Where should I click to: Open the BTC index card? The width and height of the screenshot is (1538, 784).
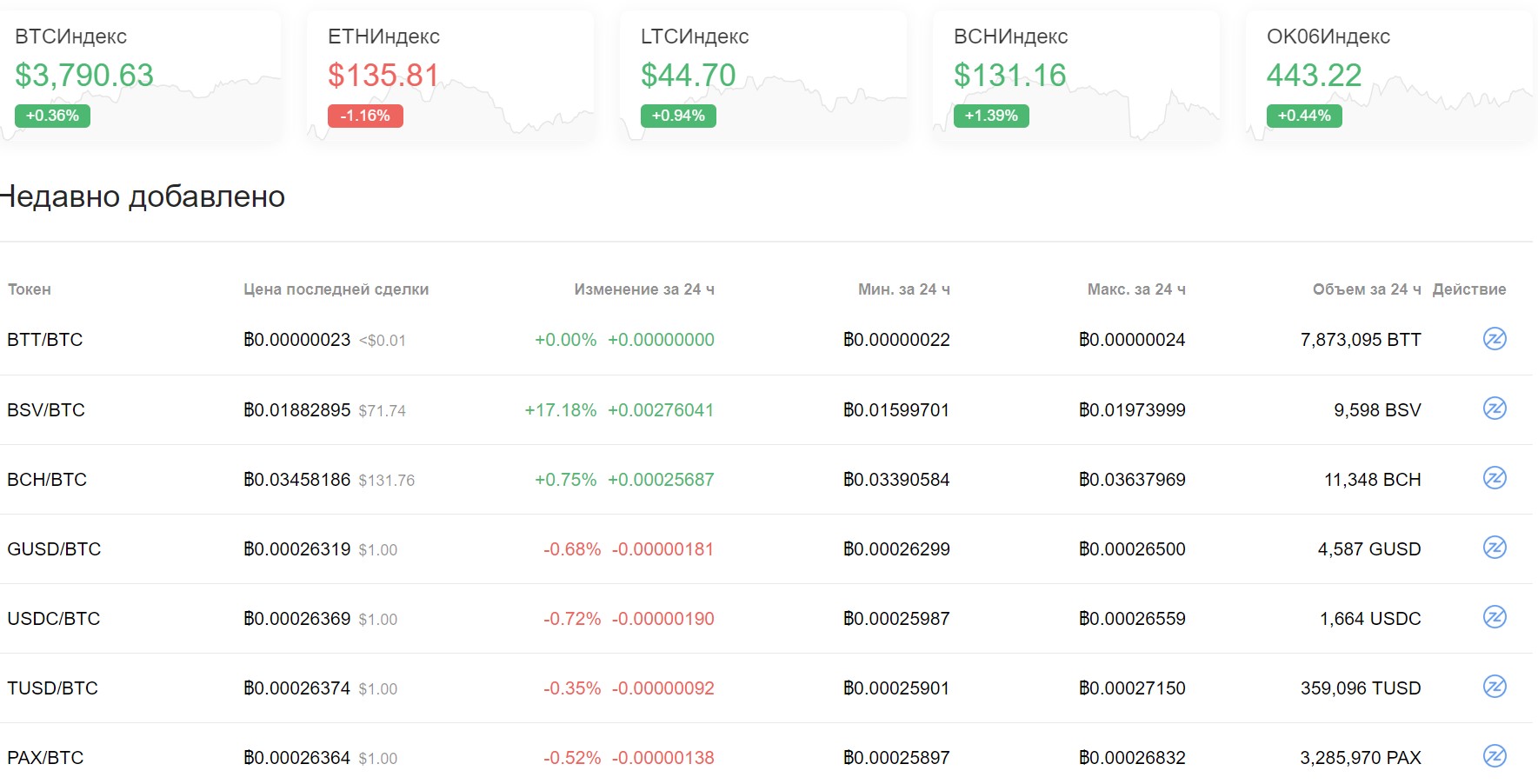click(x=140, y=76)
